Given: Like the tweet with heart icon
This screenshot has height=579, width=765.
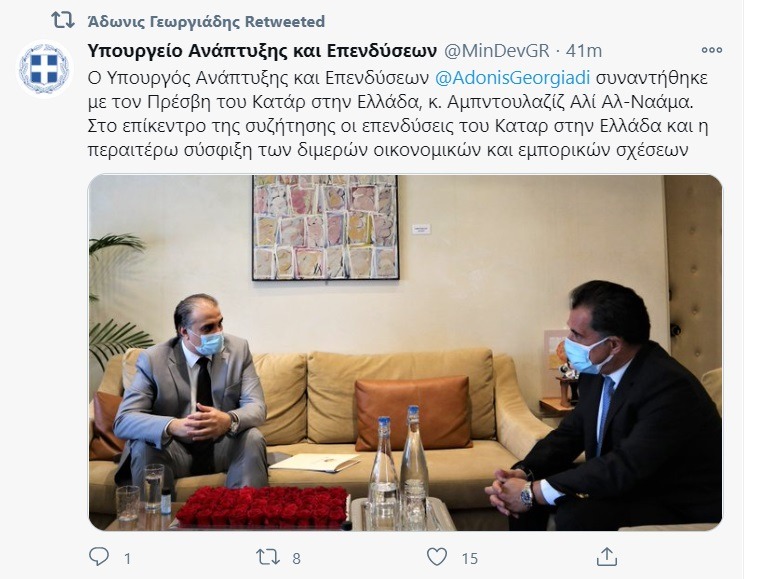Looking at the screenshot, I should 437,557.
